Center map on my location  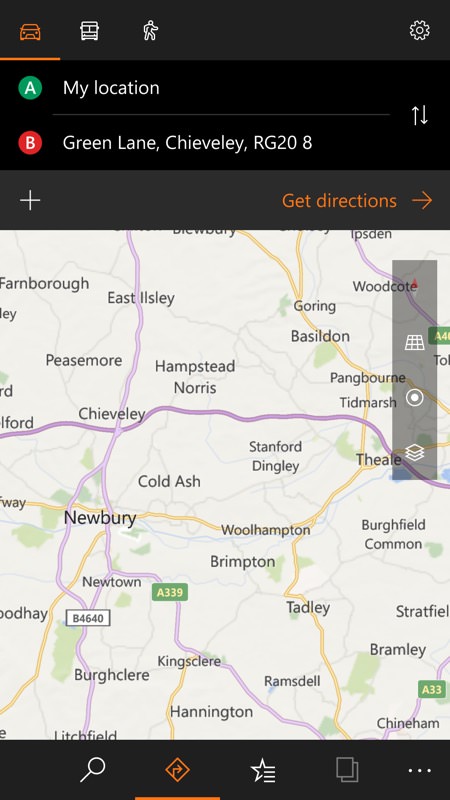tap(415, 397)
